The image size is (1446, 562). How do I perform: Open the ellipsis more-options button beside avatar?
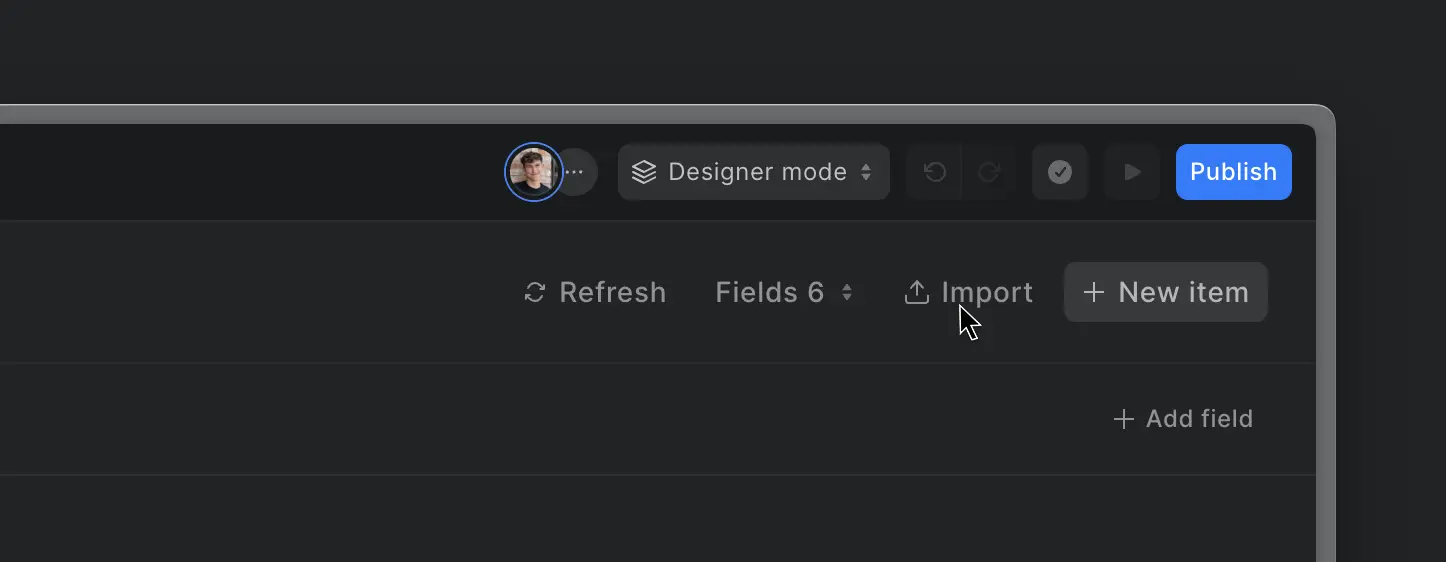pyautogui.click(x=575, y=172)
